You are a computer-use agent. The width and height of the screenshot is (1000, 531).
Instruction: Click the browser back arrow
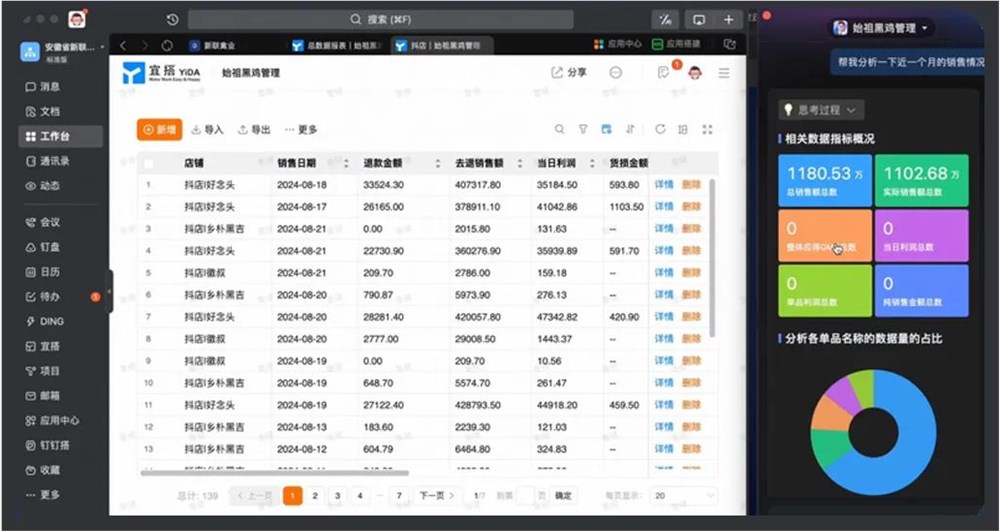[123, 45]
